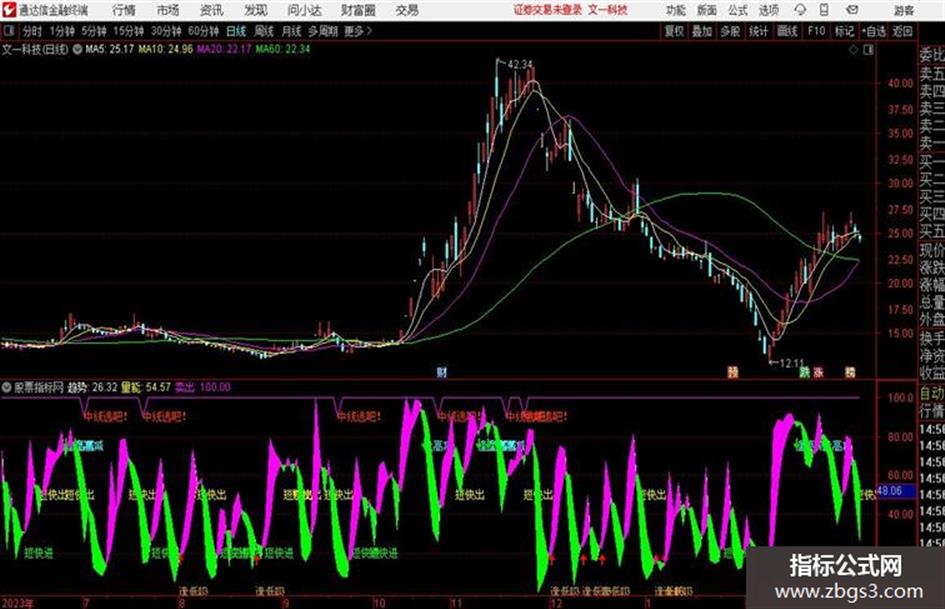Viewport: 945px width, 609px height.
Task: Switch to 30分钟 period tab
Action: (166, 31)
